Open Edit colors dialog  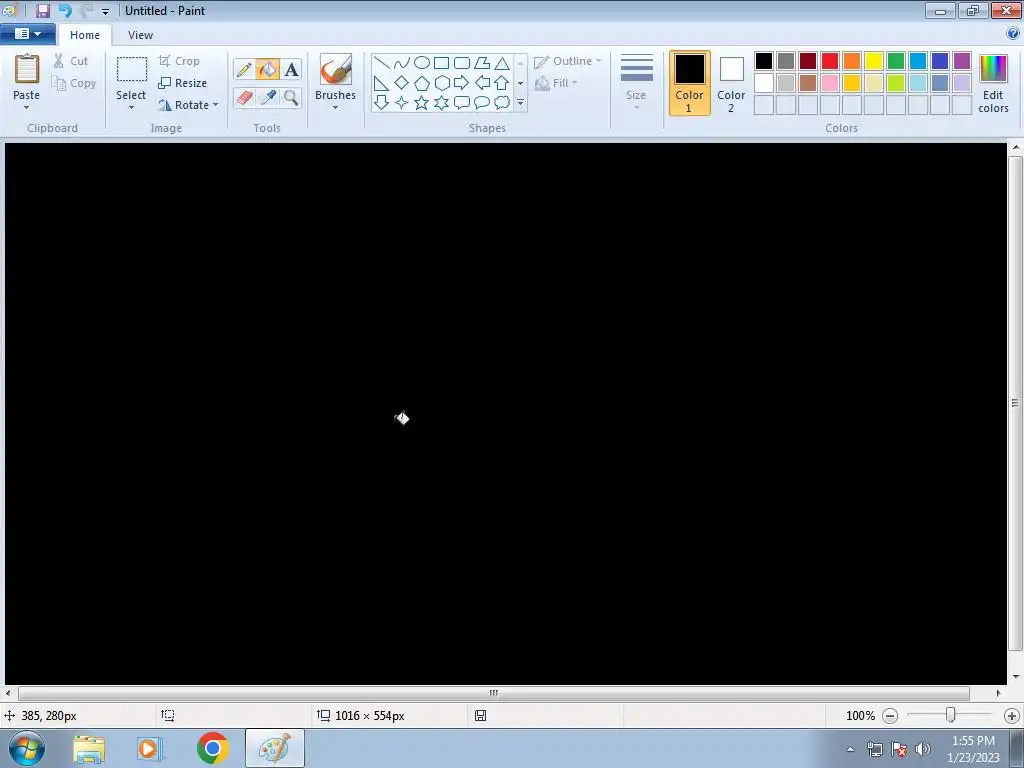coord(993,84)
